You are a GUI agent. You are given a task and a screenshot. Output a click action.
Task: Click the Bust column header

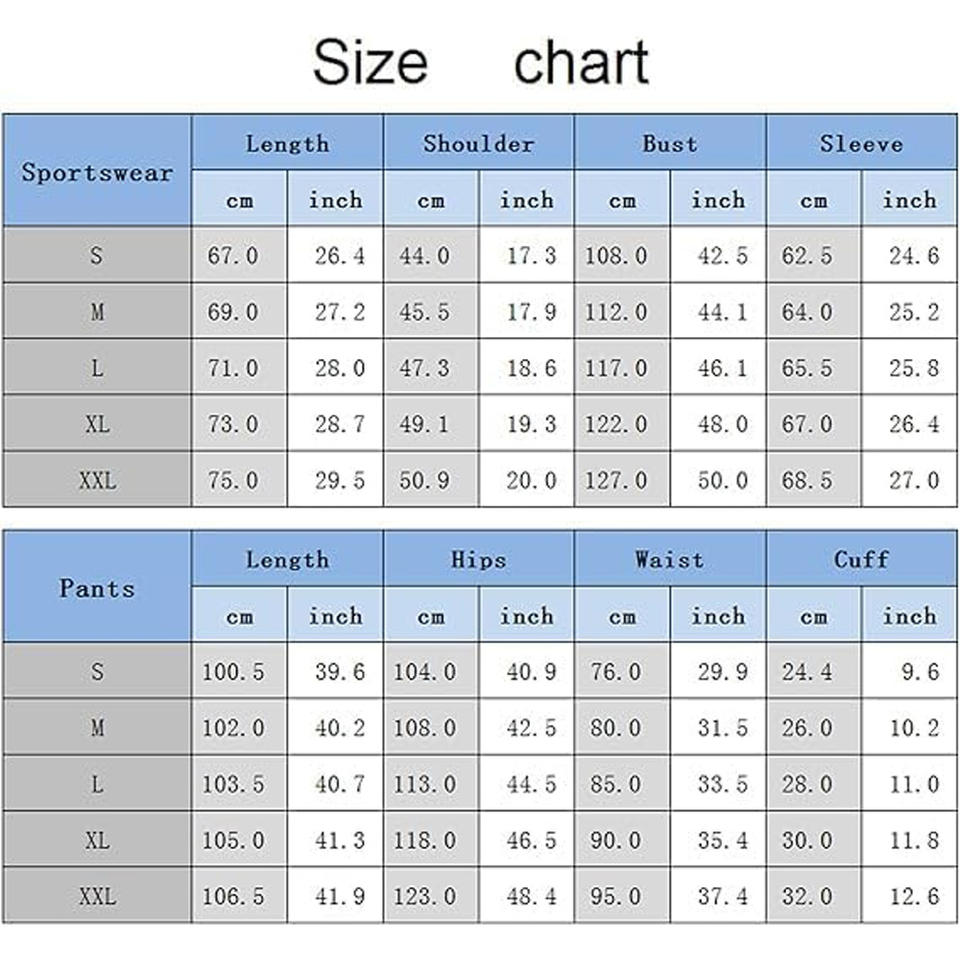coord(670,143)
